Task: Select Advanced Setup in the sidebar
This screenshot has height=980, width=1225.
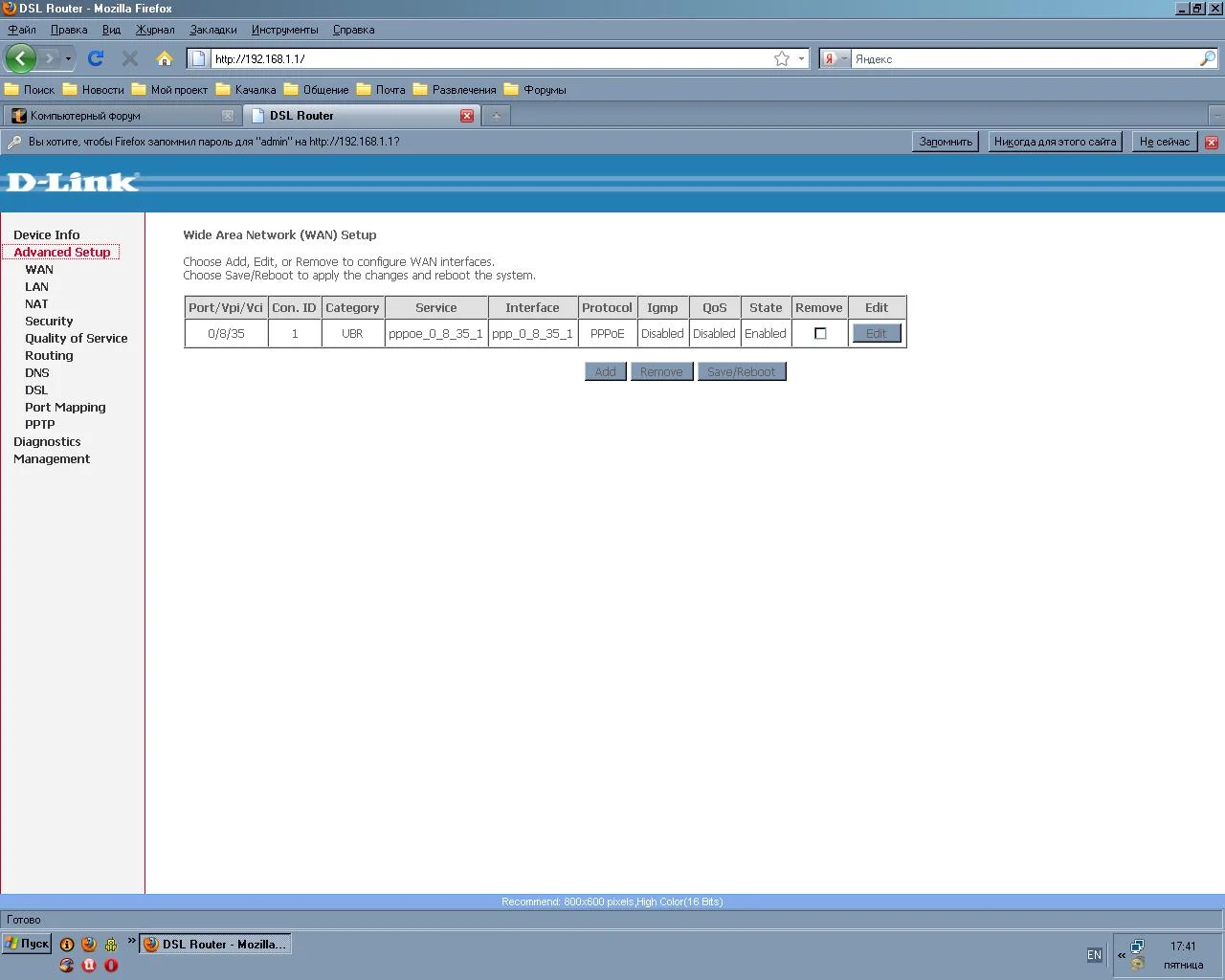Action: pos(62,252)
